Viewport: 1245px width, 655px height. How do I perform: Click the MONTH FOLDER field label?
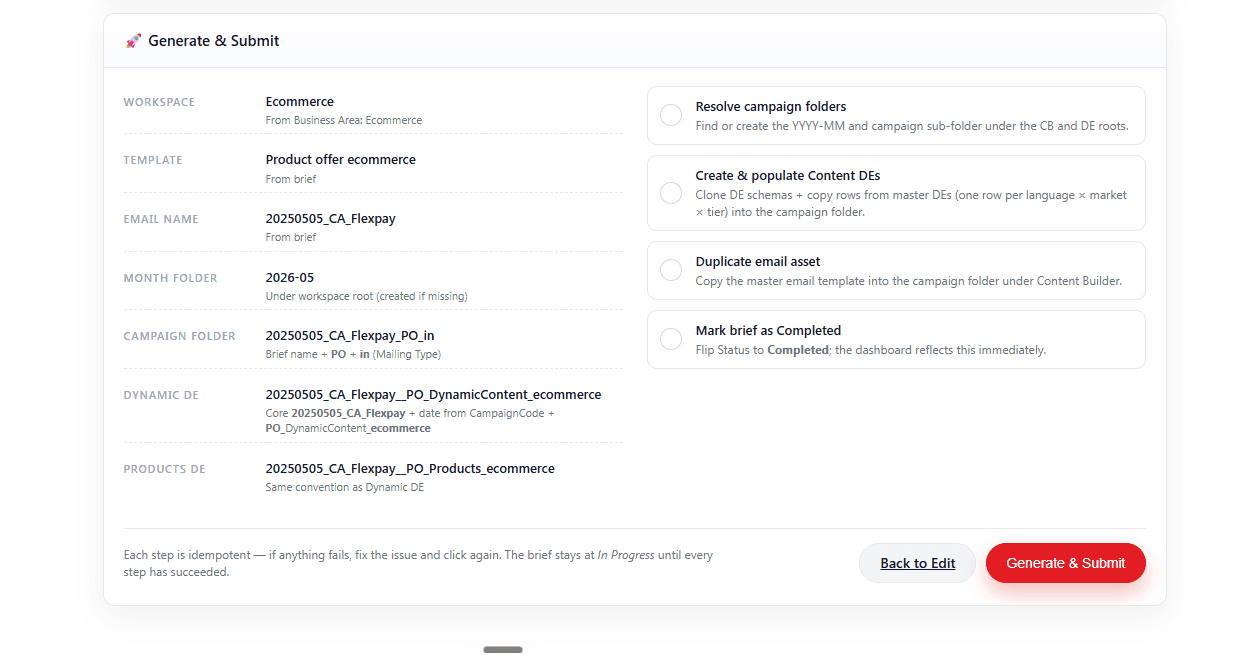170,278
